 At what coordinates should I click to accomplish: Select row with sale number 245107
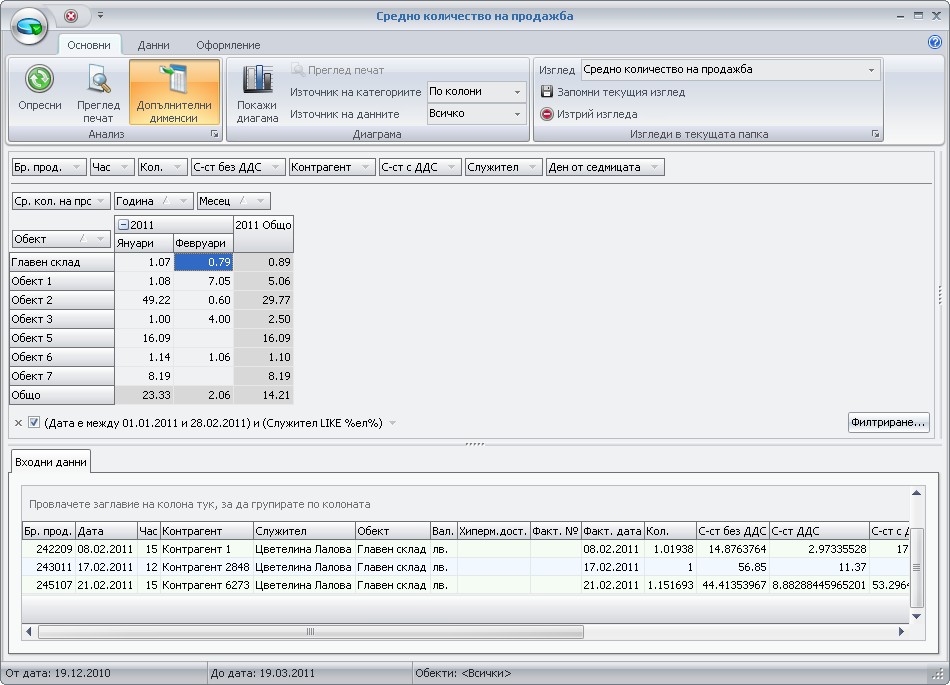coord(465,585)
